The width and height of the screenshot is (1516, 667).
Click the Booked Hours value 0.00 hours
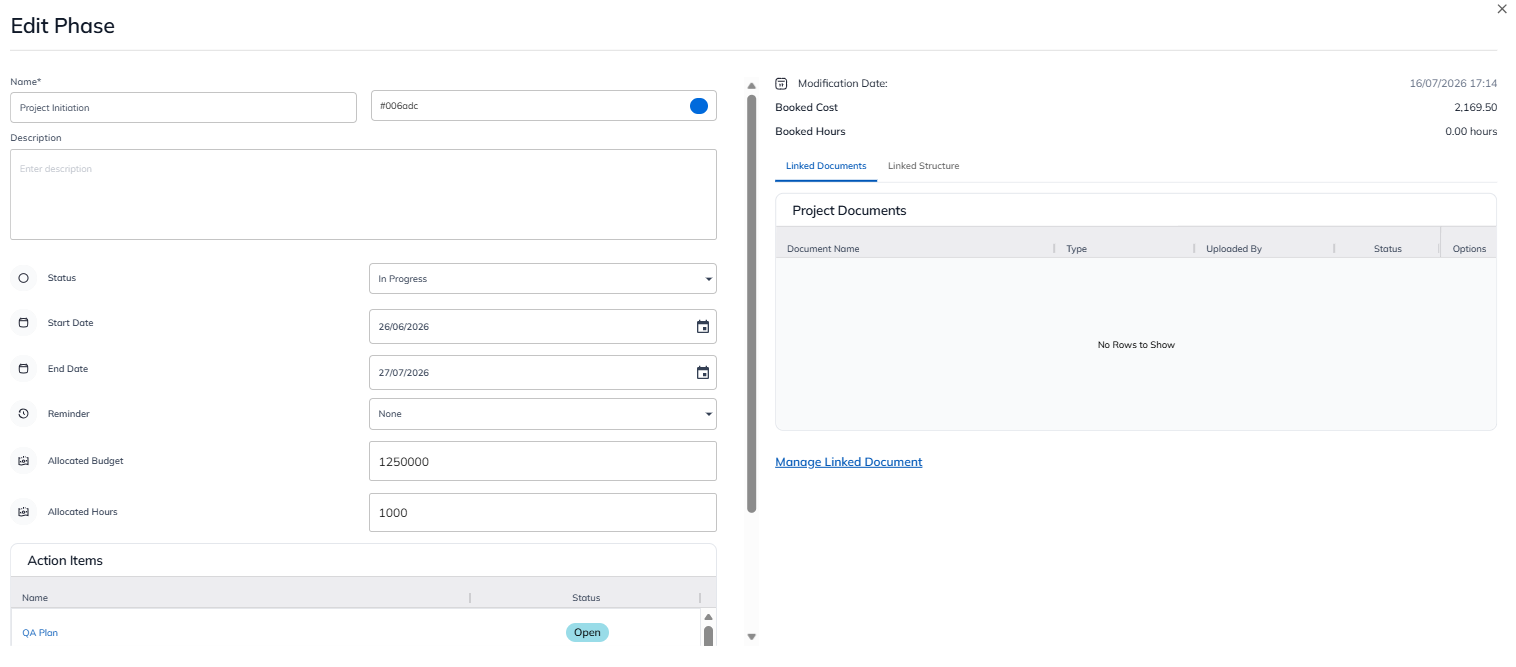[x=1471, y=131]
